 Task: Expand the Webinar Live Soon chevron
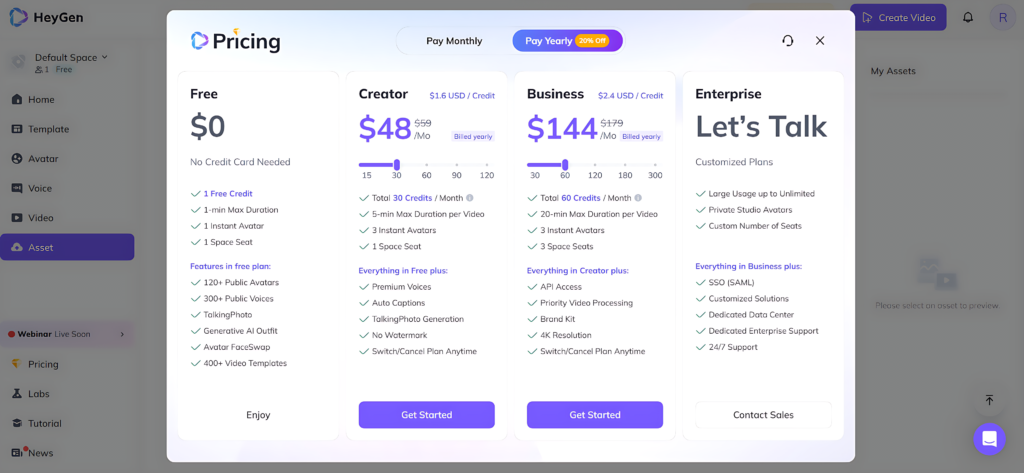coord(122,334)
